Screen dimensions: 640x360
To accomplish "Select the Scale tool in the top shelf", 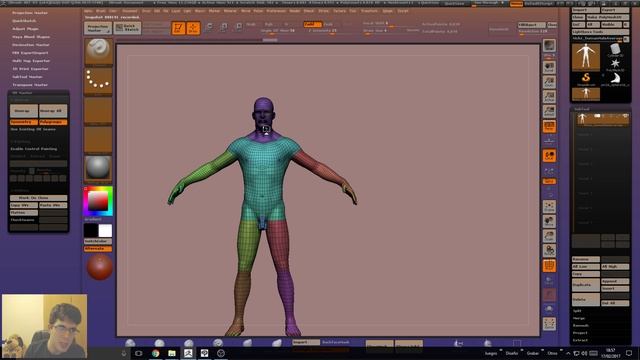I will click(x=224, y=27).
